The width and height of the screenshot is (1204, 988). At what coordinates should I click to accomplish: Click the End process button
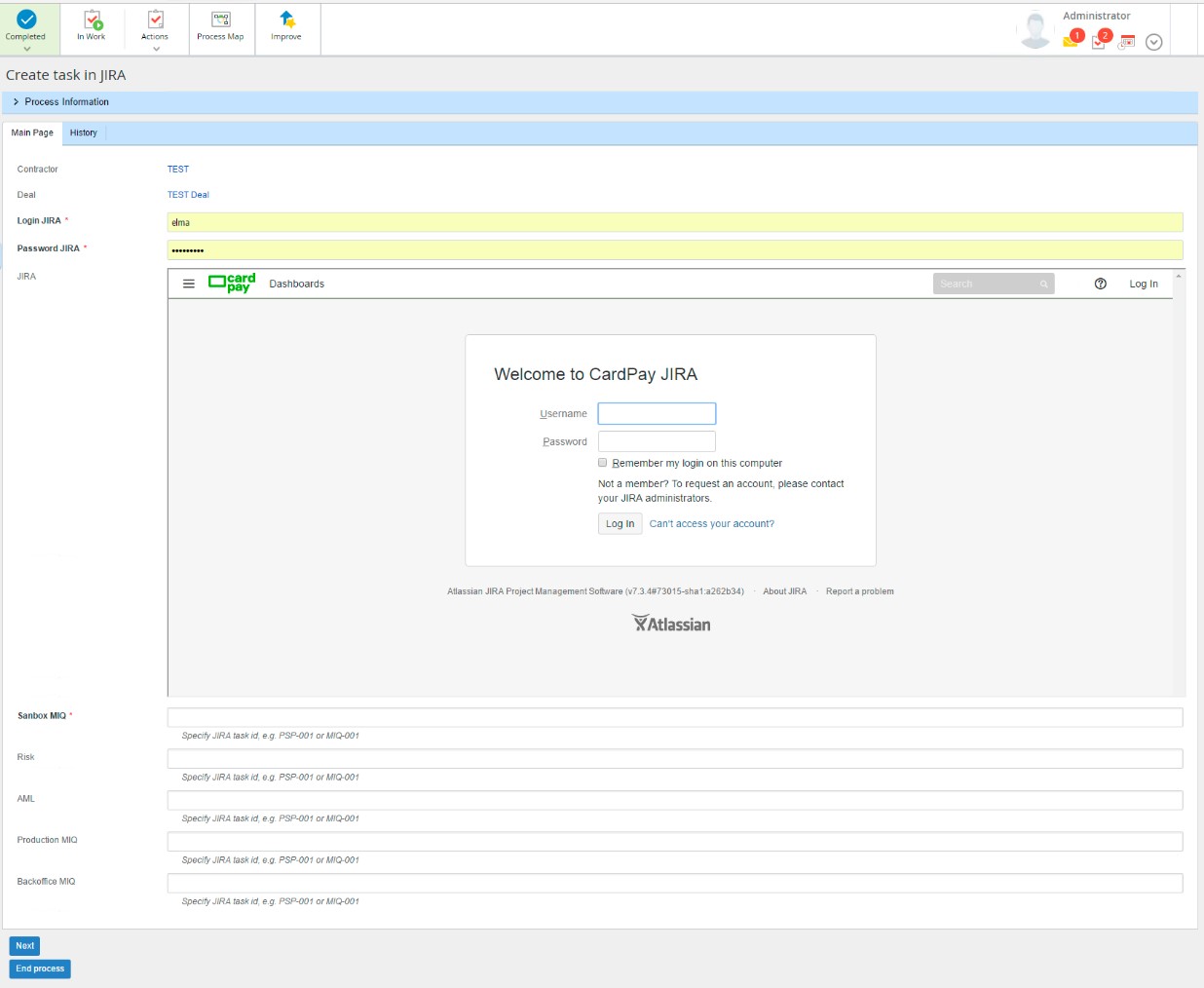tap(40, 969)
